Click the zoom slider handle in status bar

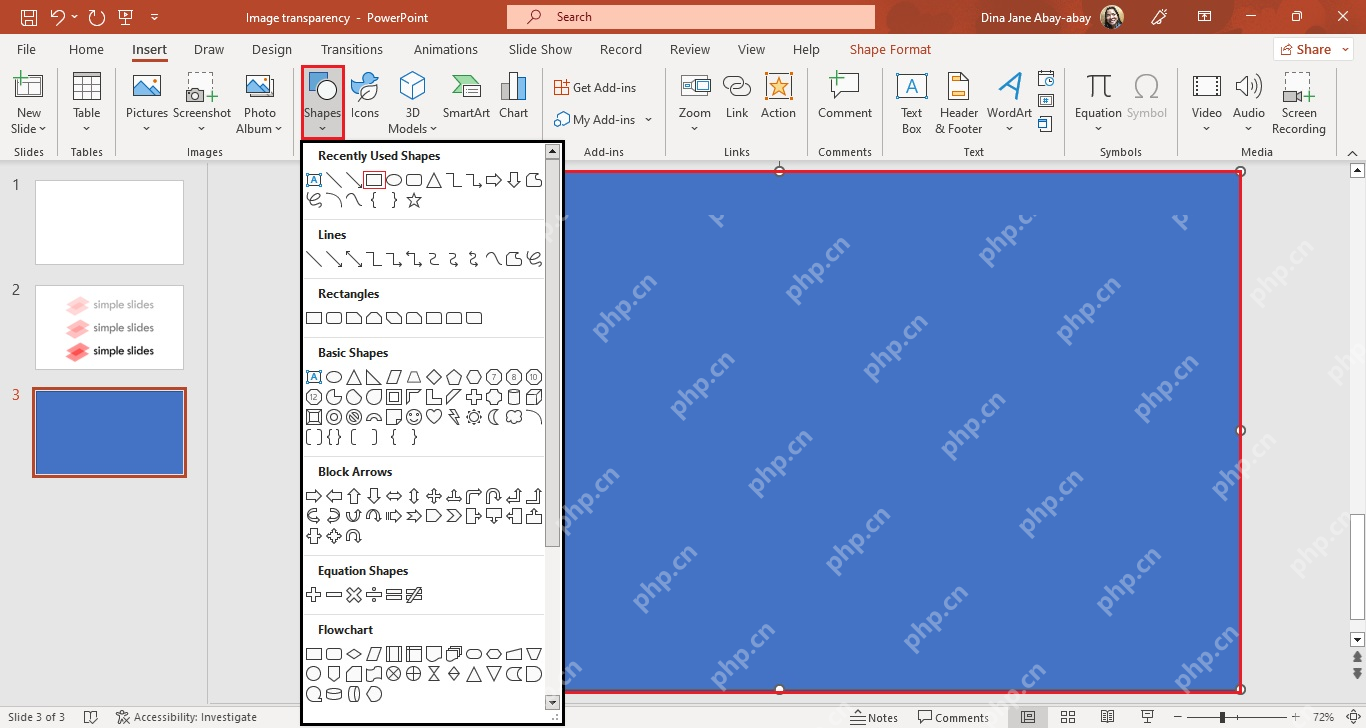coord(1222,717)
